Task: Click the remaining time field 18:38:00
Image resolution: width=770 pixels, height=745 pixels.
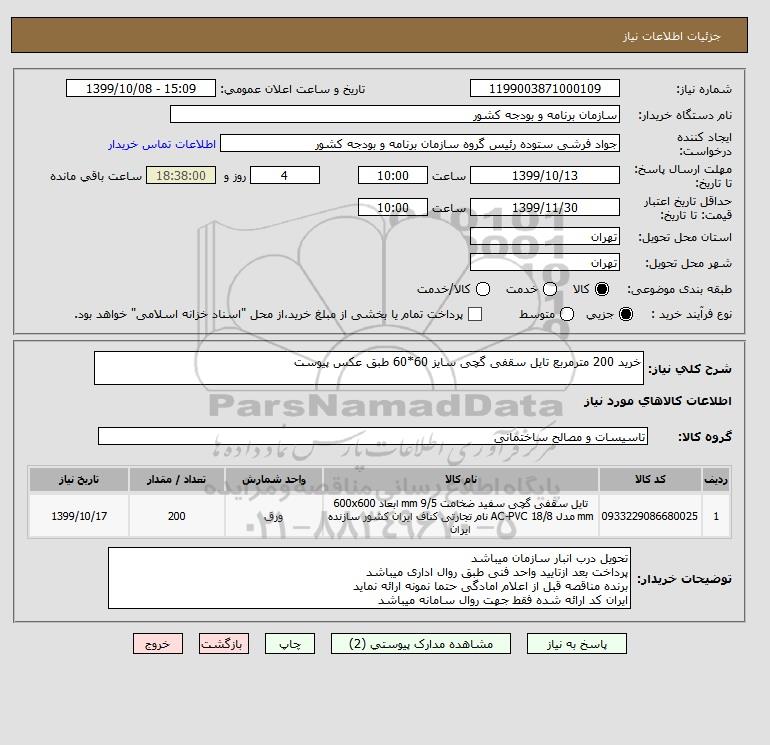Action: 181,175
